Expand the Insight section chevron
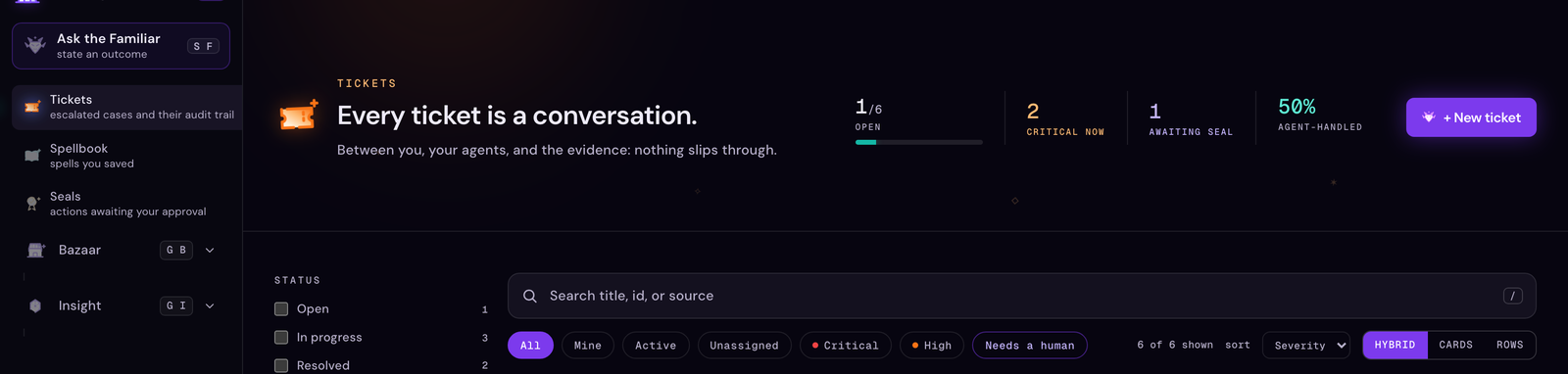The image size is (1568, 374). coord(210,305)
